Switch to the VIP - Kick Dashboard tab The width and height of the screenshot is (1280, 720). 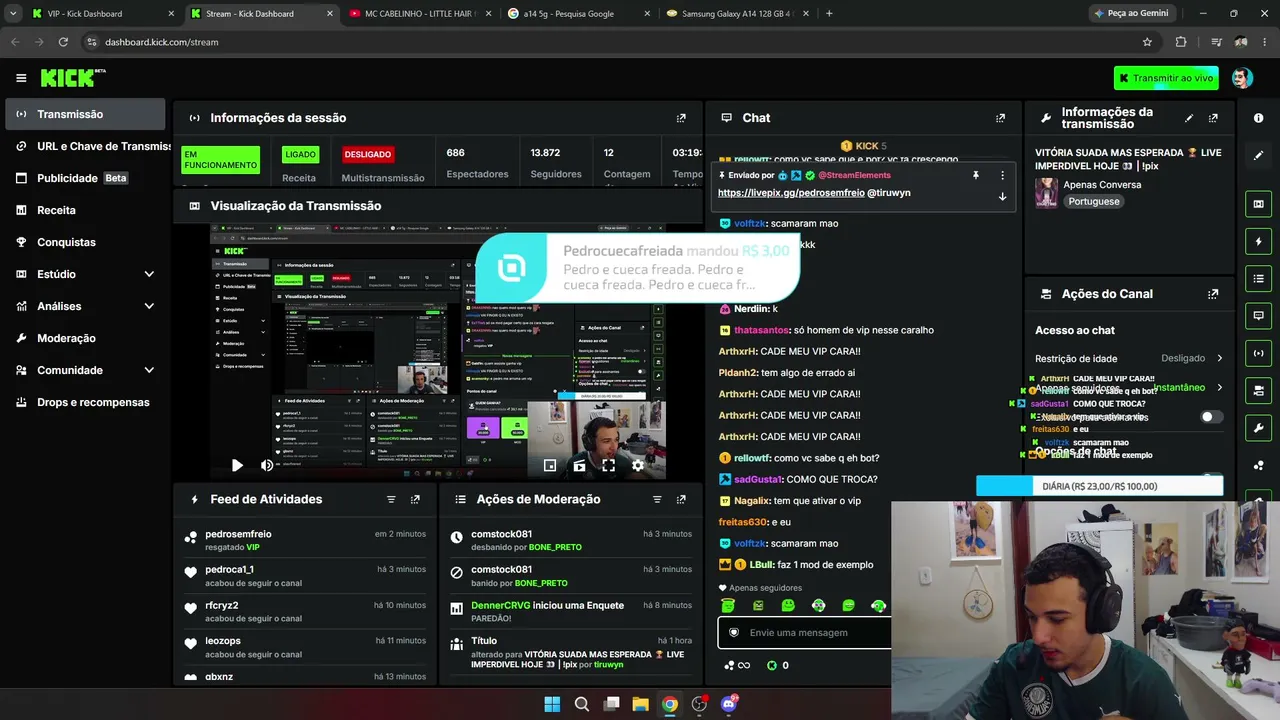[102, 14]
